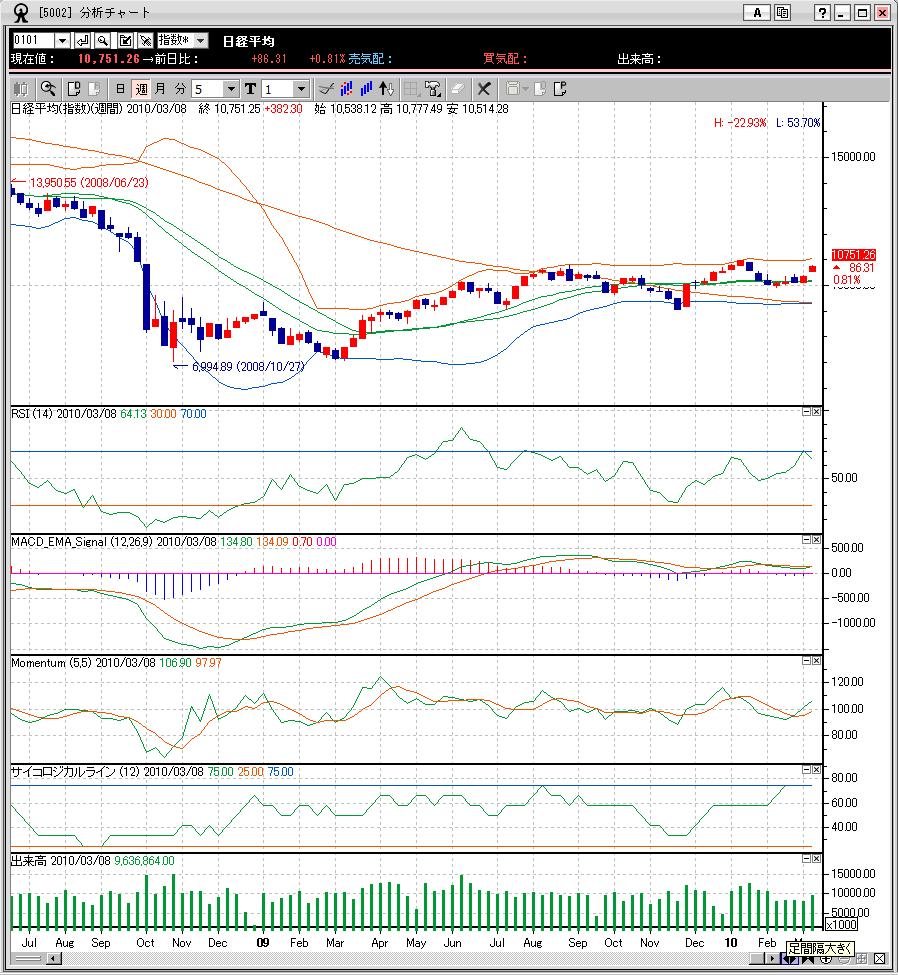Screen dimensions: 898x975
Task: Click the search icon beside the stock code
Action: pyautogui.click(x=103, y=40)
